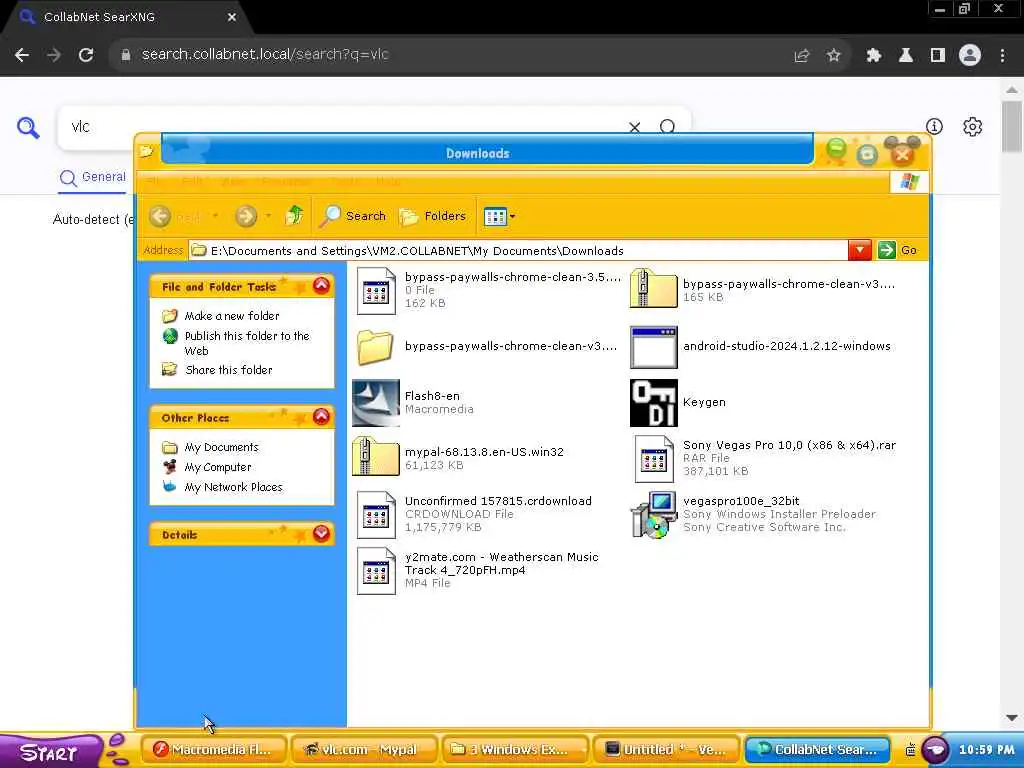Viewport: 1024px width, 768px height.
Task: Open the Explorer Search tool
Action: tap(353, 216)
